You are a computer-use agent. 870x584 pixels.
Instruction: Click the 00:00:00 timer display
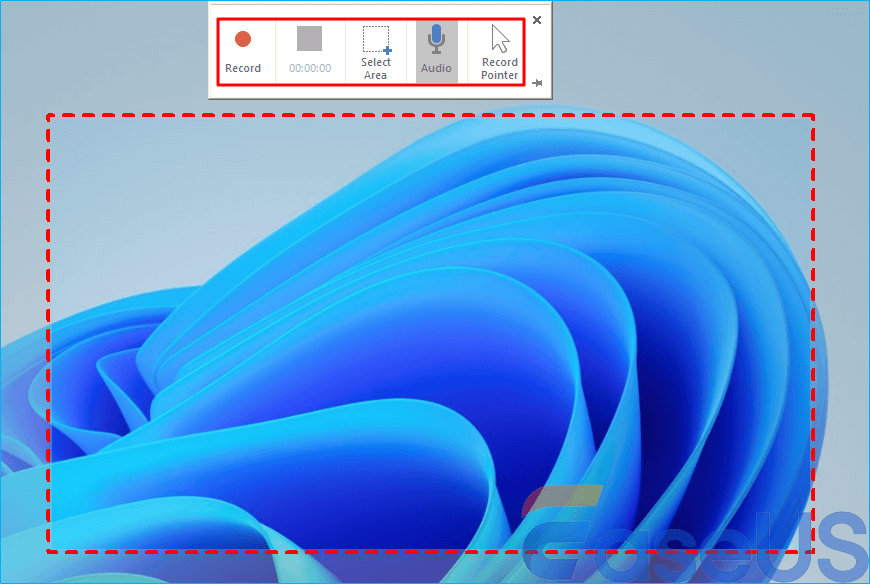tap(310, 68)
